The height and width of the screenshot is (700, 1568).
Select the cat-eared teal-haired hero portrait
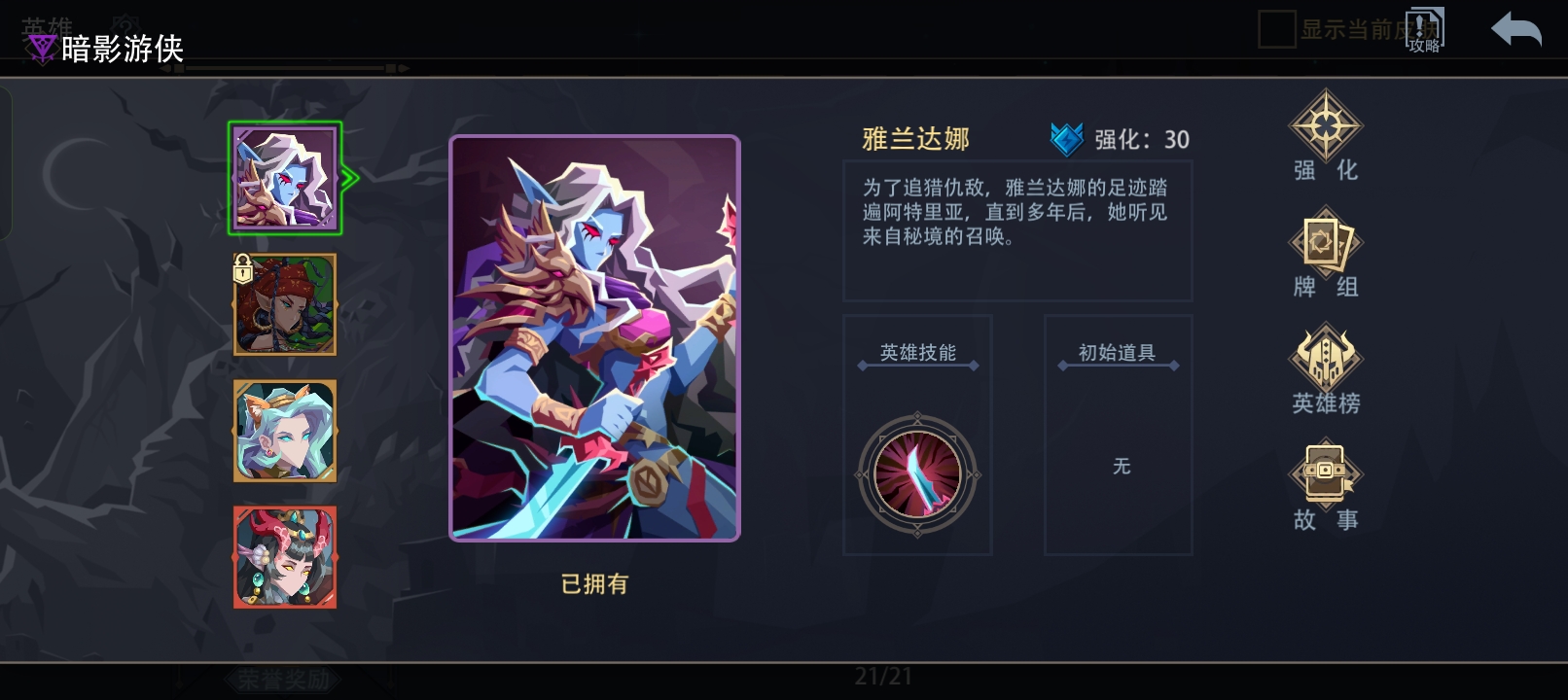285,432
